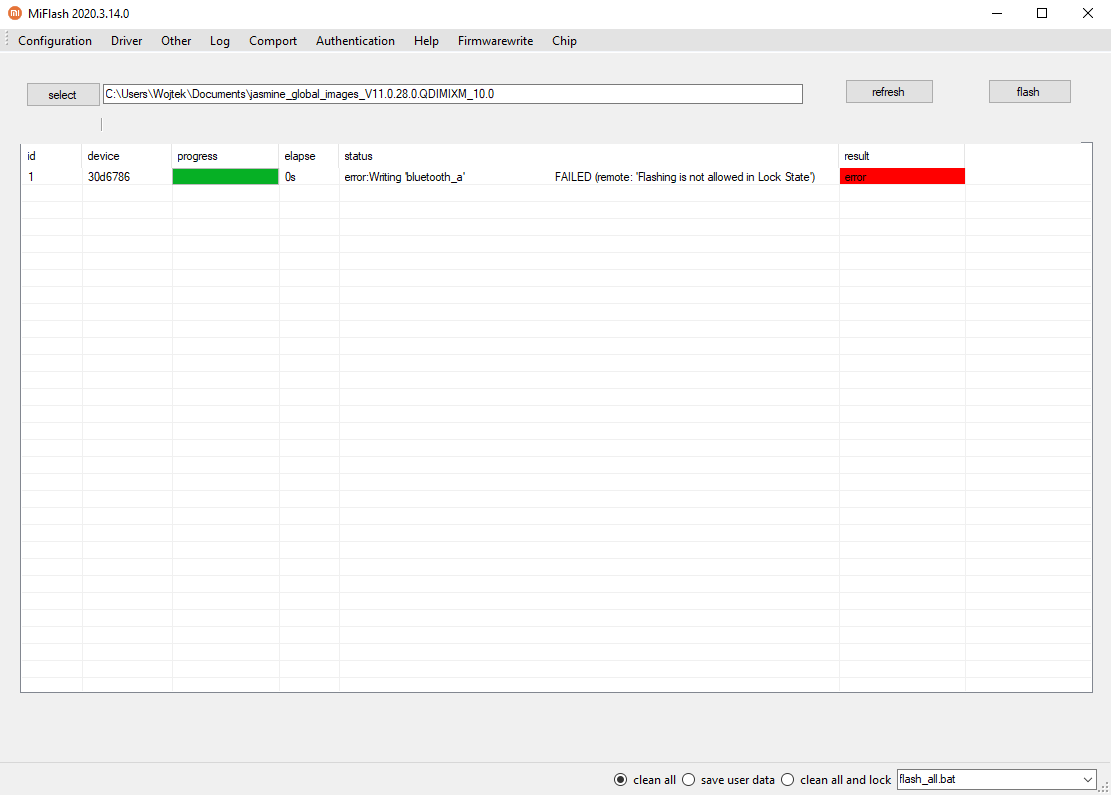Click the id cell '1' in first row
1111x795 pixels.
pyautogui.click(x=30, y=176)
